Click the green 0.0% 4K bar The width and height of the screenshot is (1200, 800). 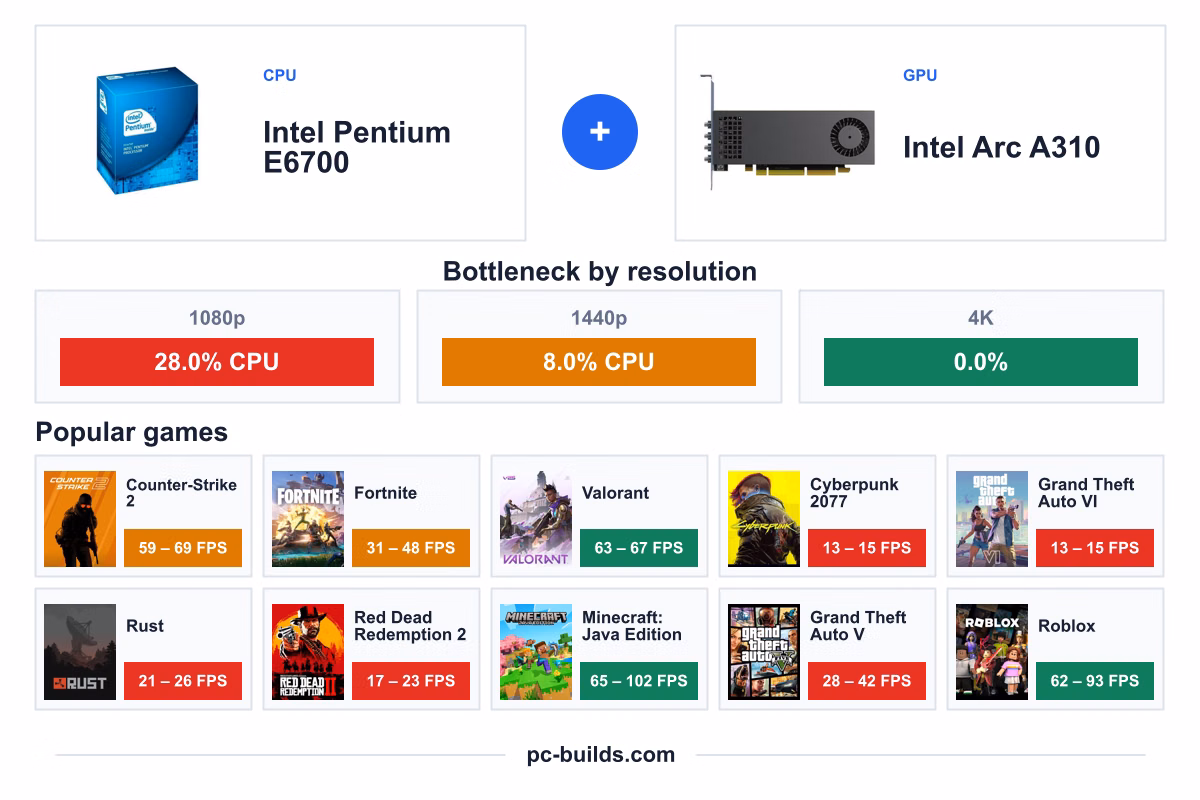(981, 362)
